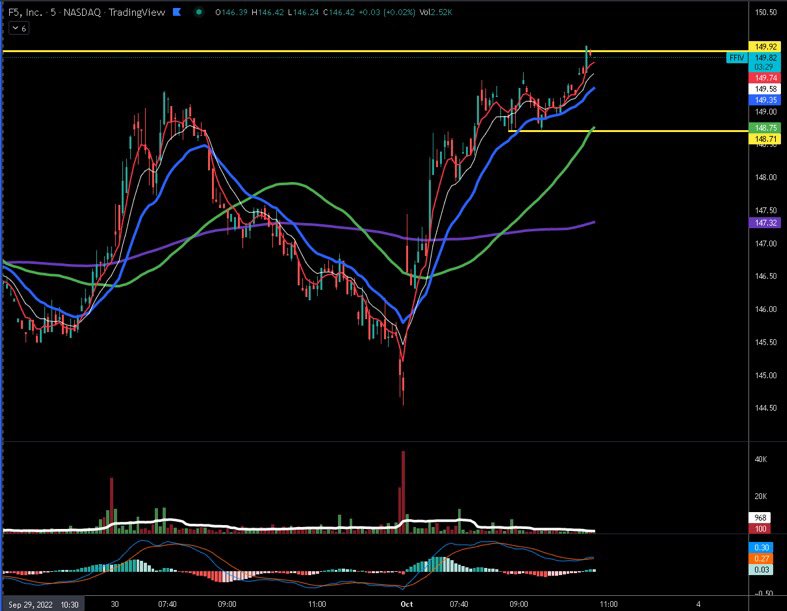Image resolution: width=787 pixels, height=611 pixels.
Task: Click the current price label 149.82
Action: click(x=764, y=58)
